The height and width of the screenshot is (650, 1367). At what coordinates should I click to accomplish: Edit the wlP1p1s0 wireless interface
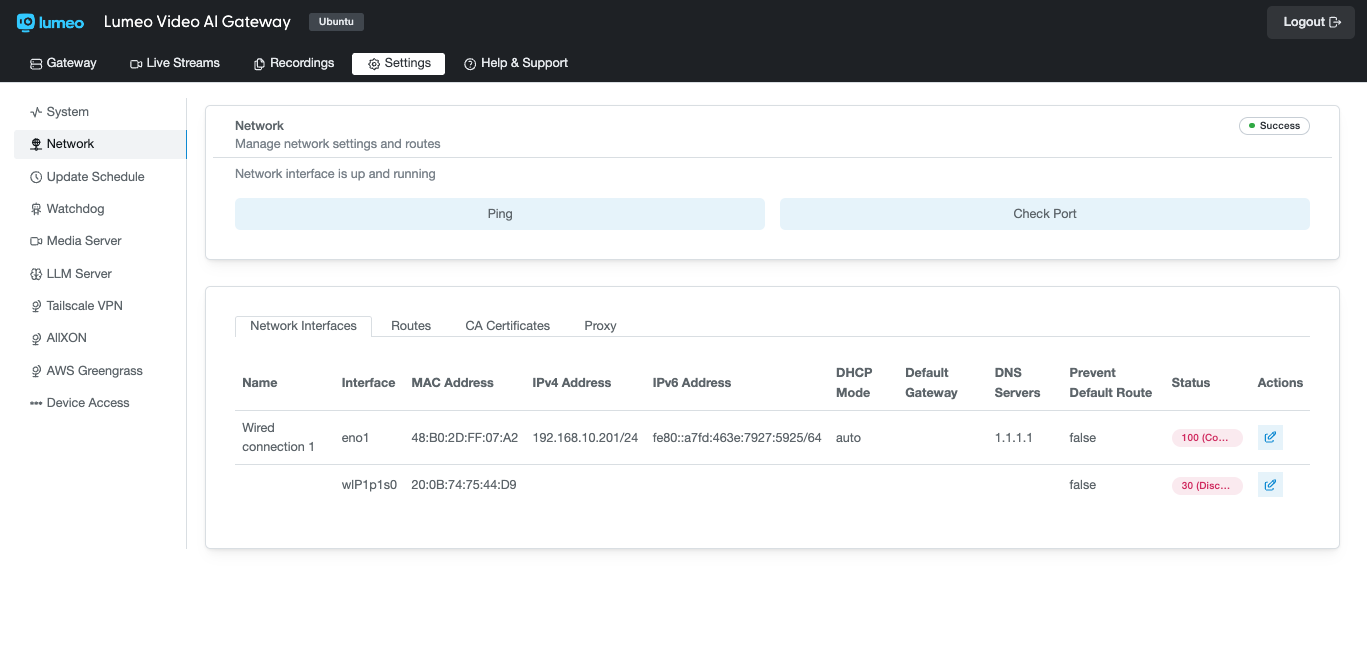(1270, 485)
